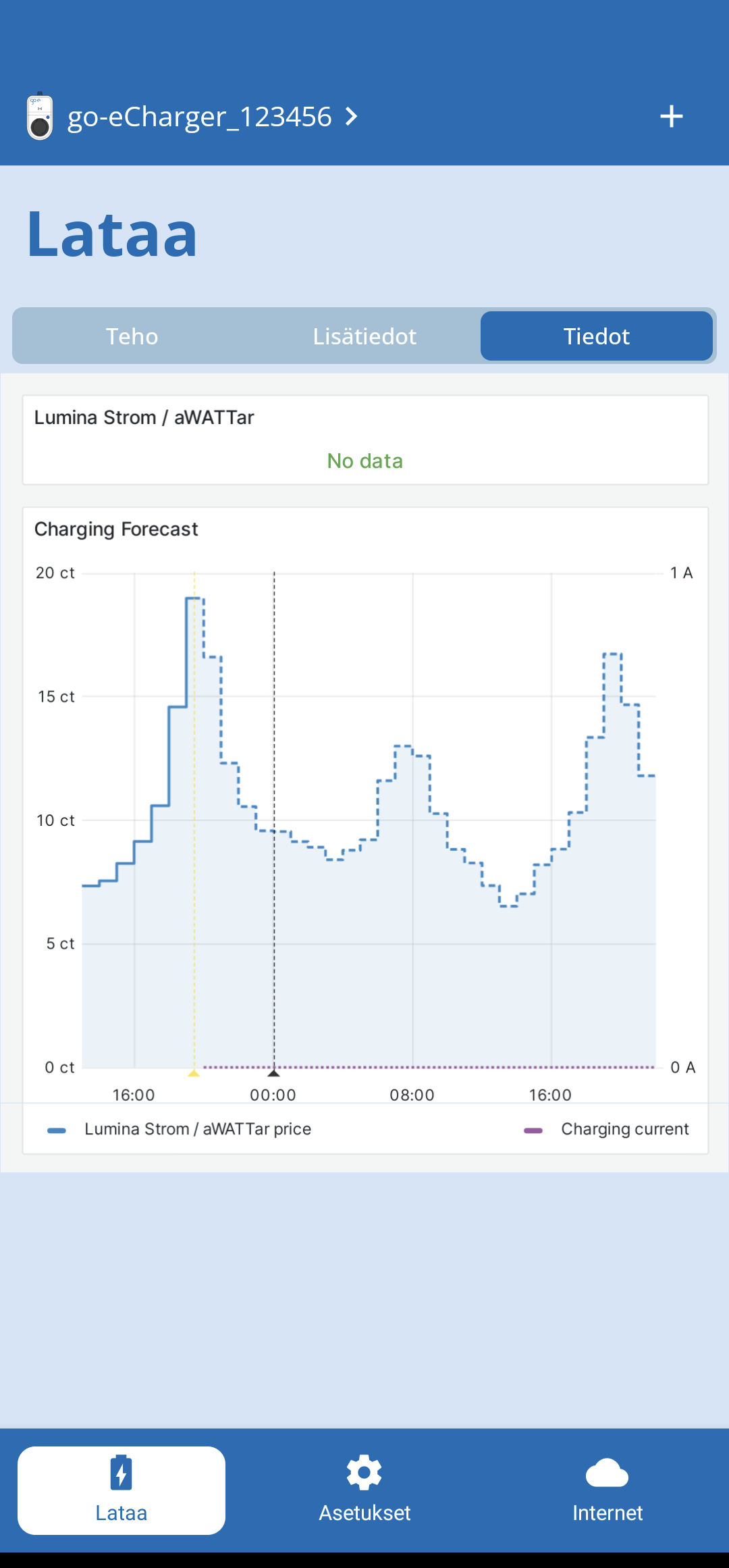Click the yellow triangle marker on the time axis

click(194, 1073)
